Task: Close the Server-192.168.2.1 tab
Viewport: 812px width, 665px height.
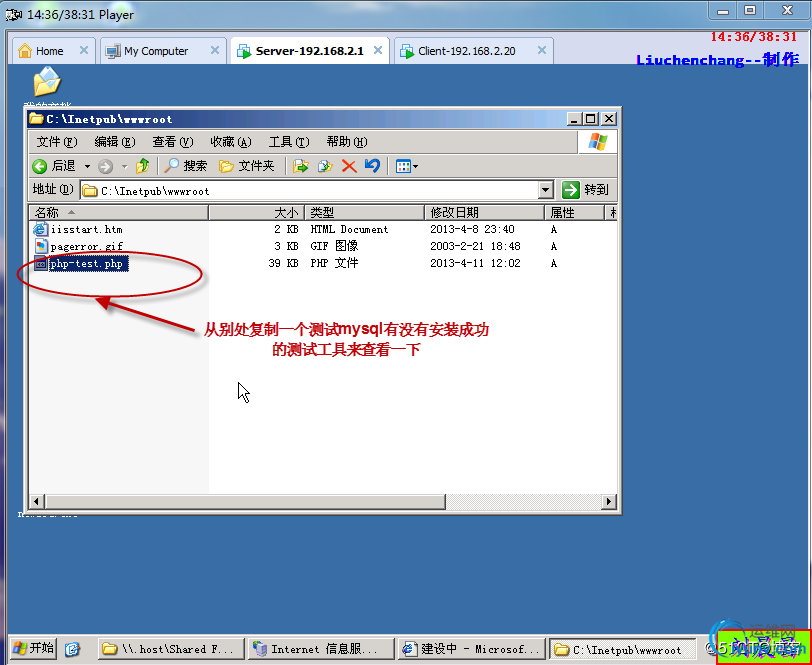Action: coord(378,50)
